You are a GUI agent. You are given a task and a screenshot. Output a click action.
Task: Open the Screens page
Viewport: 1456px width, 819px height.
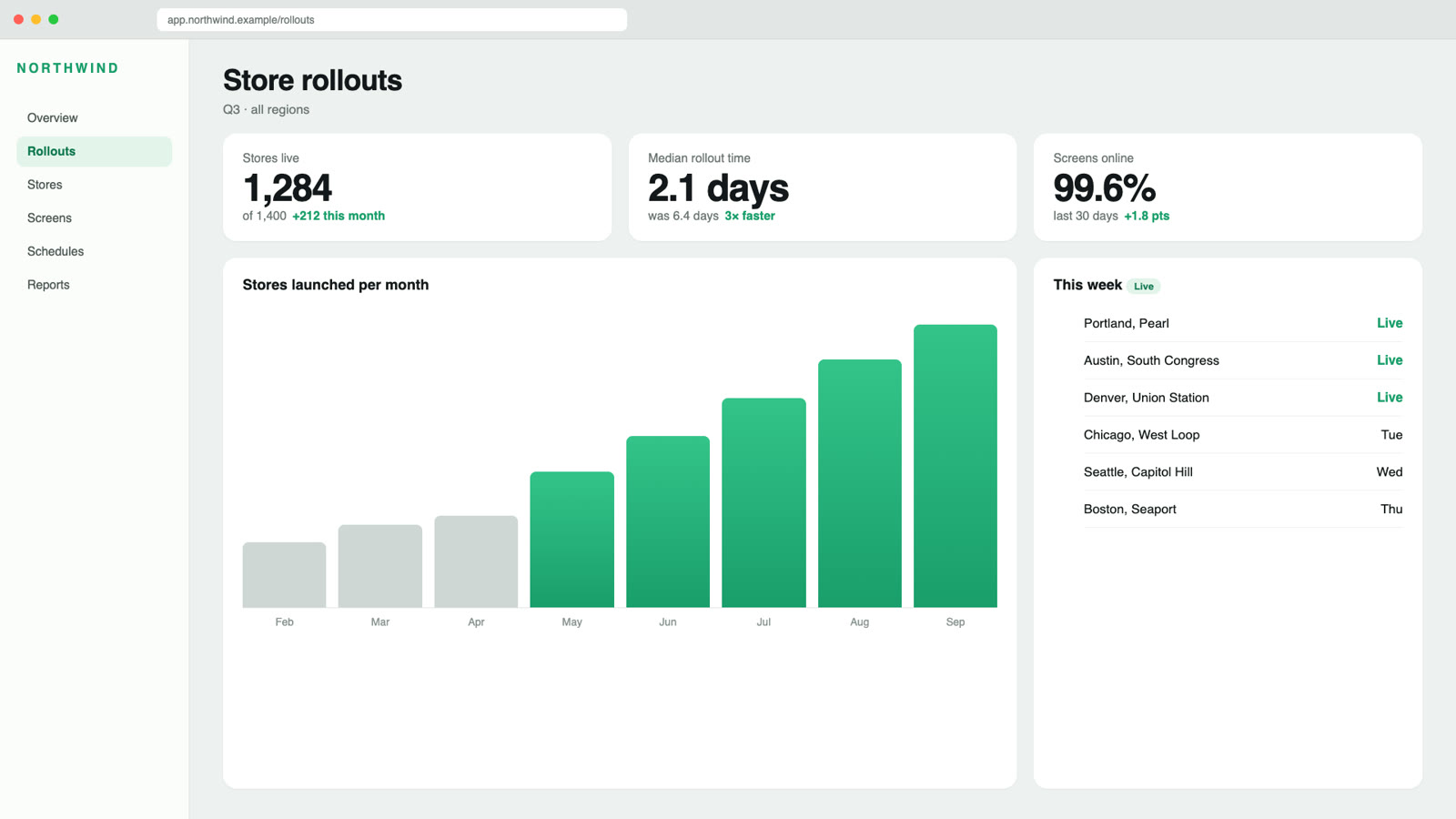[x=94, y=218]
